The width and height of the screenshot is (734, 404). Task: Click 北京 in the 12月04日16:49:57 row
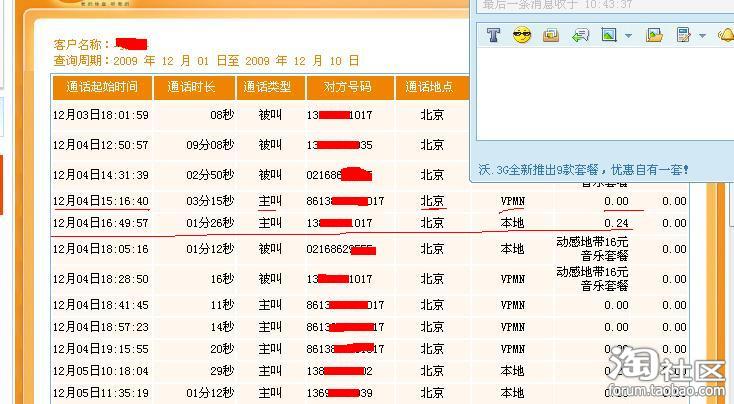432,223
